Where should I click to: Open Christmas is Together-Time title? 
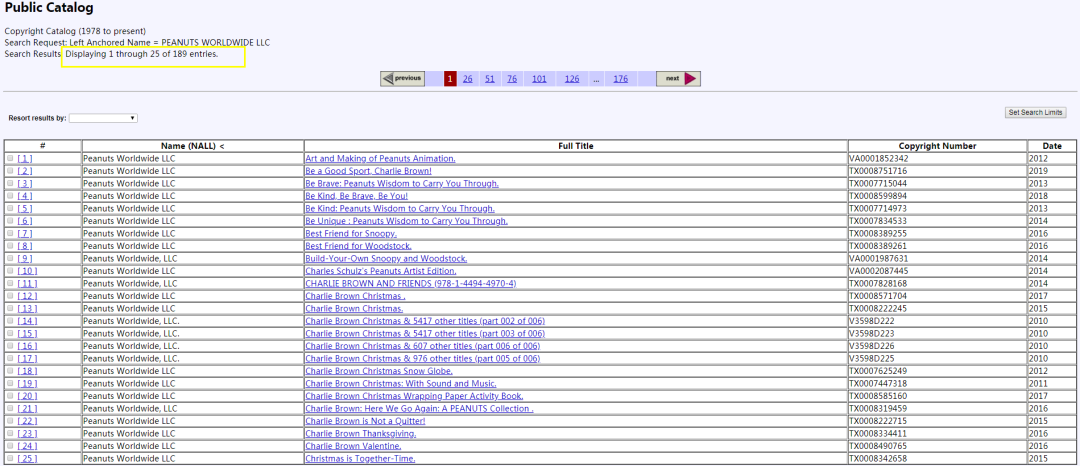(360, 458)
